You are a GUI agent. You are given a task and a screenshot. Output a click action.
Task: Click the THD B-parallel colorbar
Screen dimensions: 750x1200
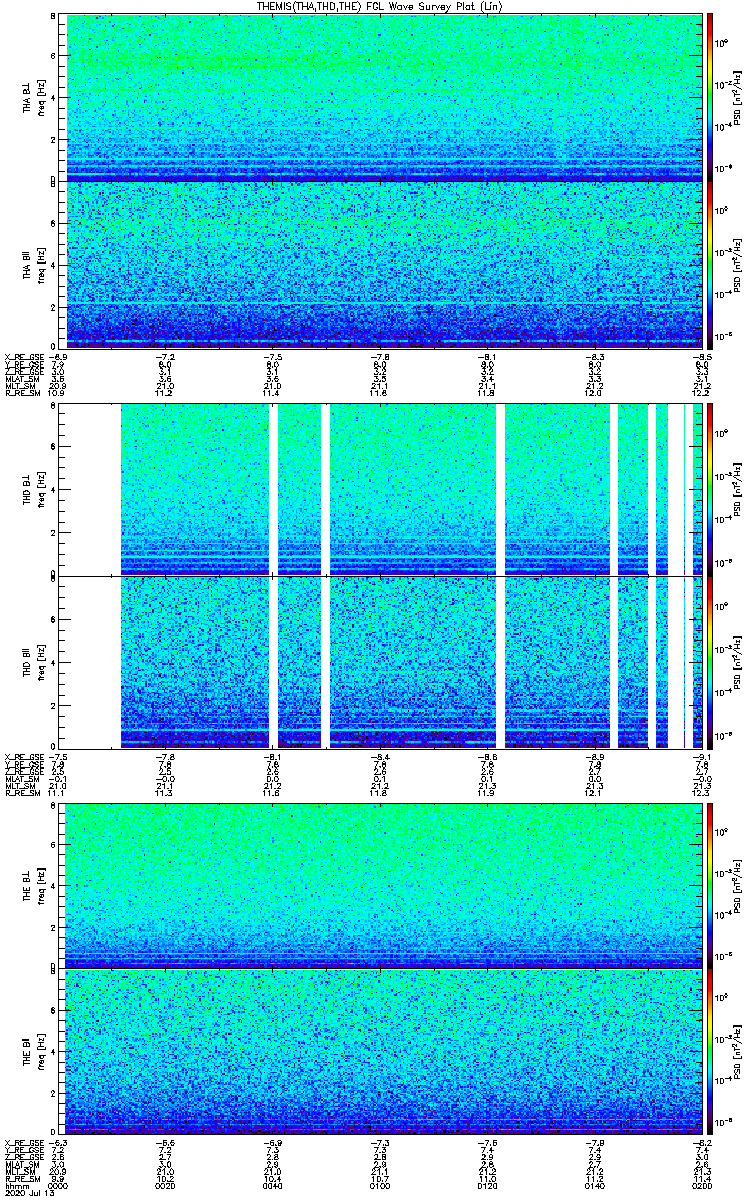coord(709,662)
